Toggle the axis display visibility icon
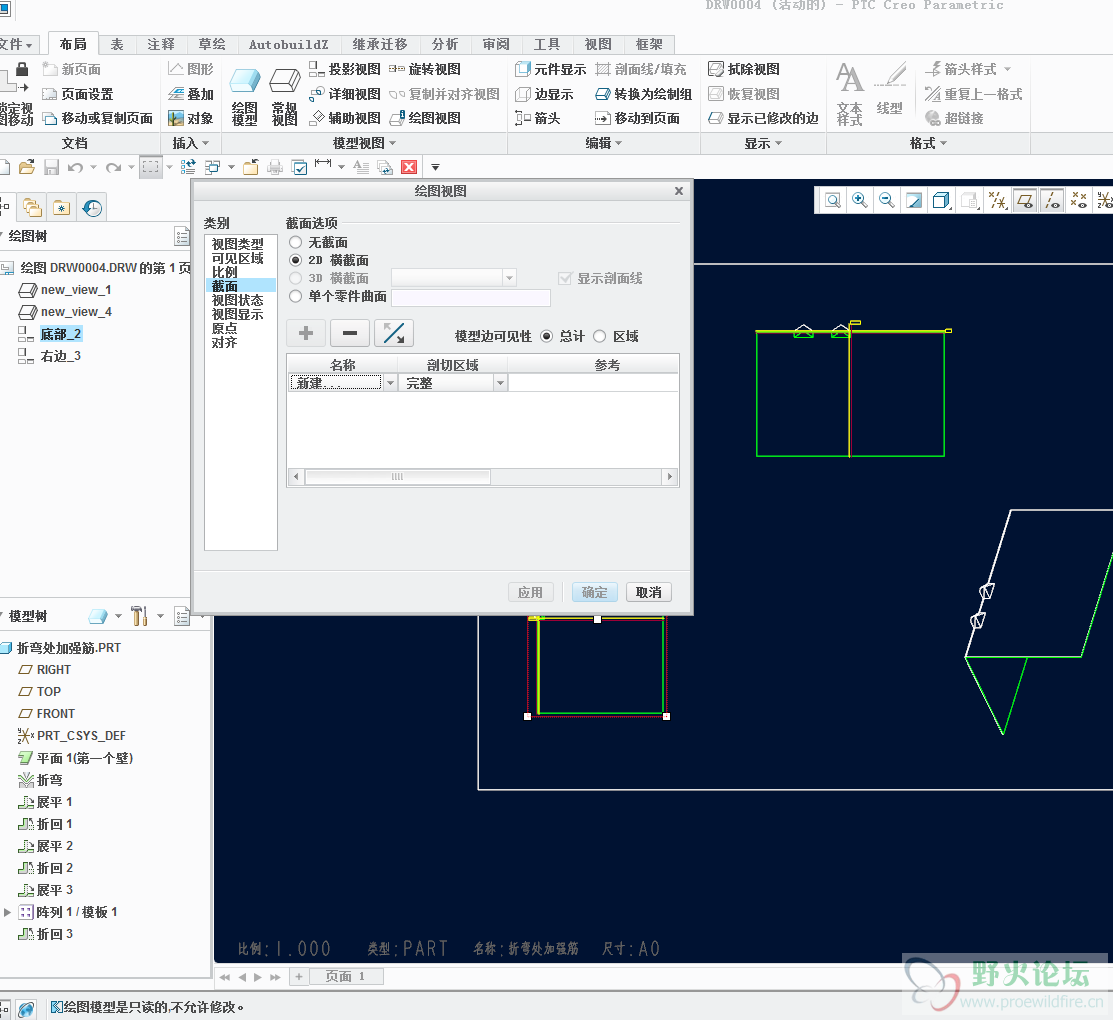 (x=1051, y=201)
